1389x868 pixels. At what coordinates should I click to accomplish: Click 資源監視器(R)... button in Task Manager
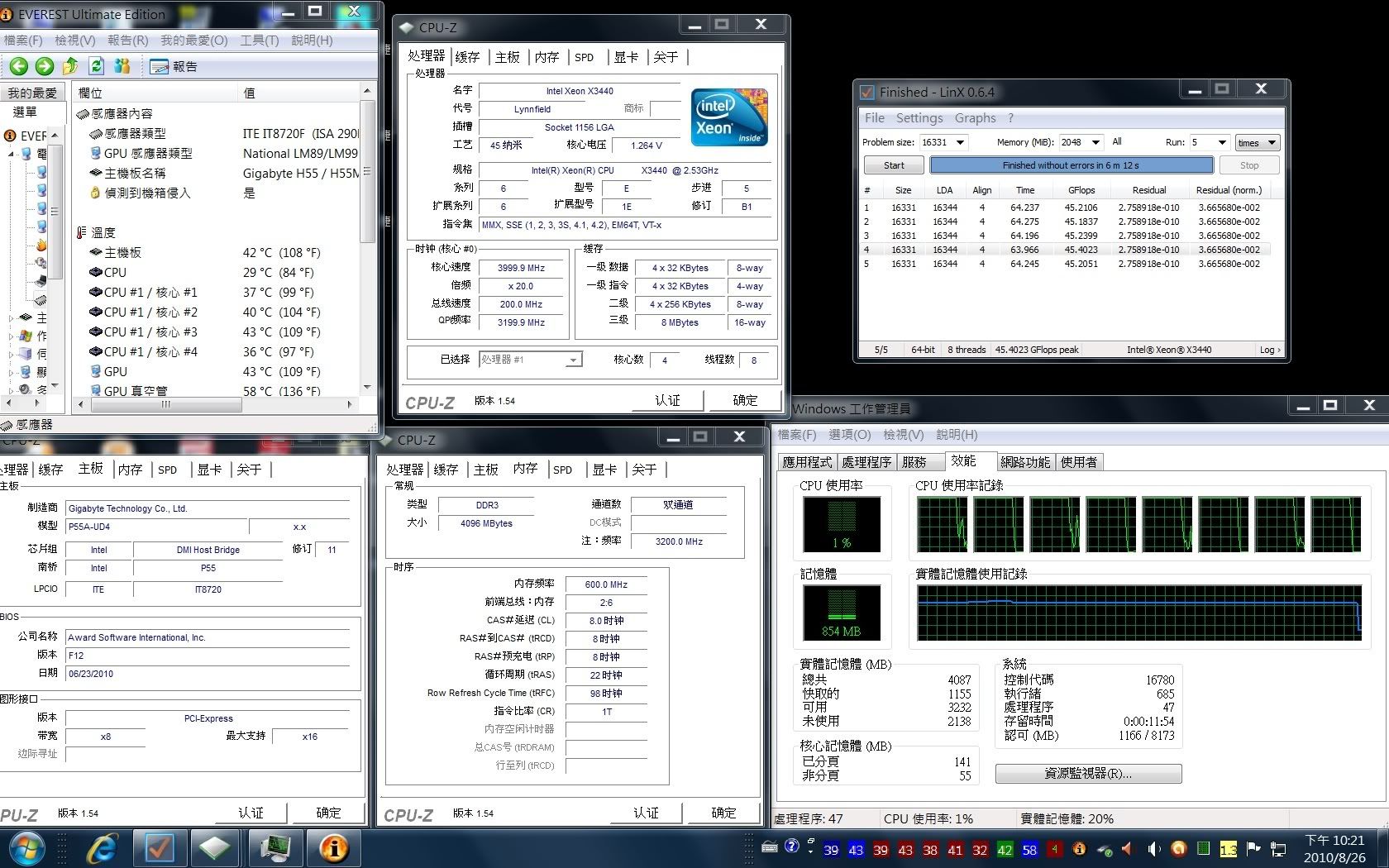coord(1089,774)
